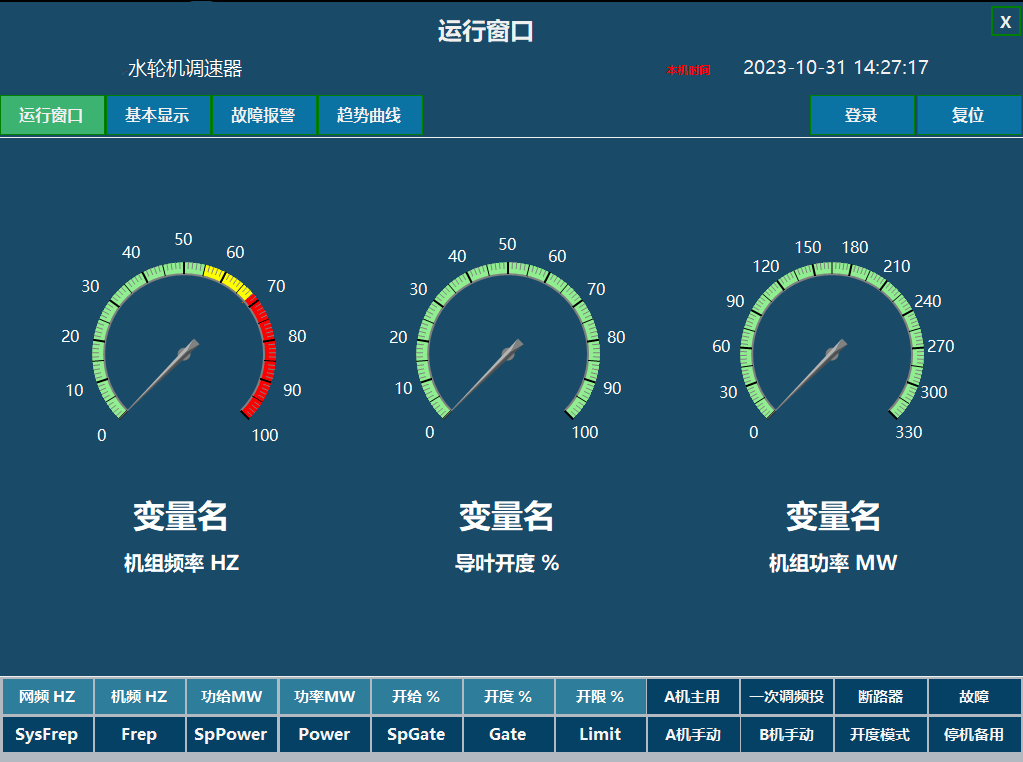Click the 登录 button
The width and height of the screenshot is (1023, 762).
tap(861, 115)
